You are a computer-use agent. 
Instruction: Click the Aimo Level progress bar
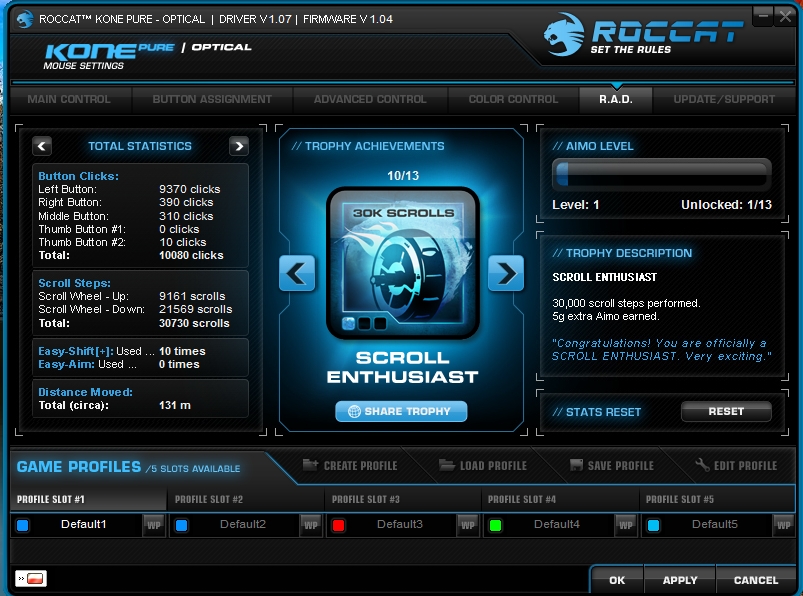coord(662,174)
